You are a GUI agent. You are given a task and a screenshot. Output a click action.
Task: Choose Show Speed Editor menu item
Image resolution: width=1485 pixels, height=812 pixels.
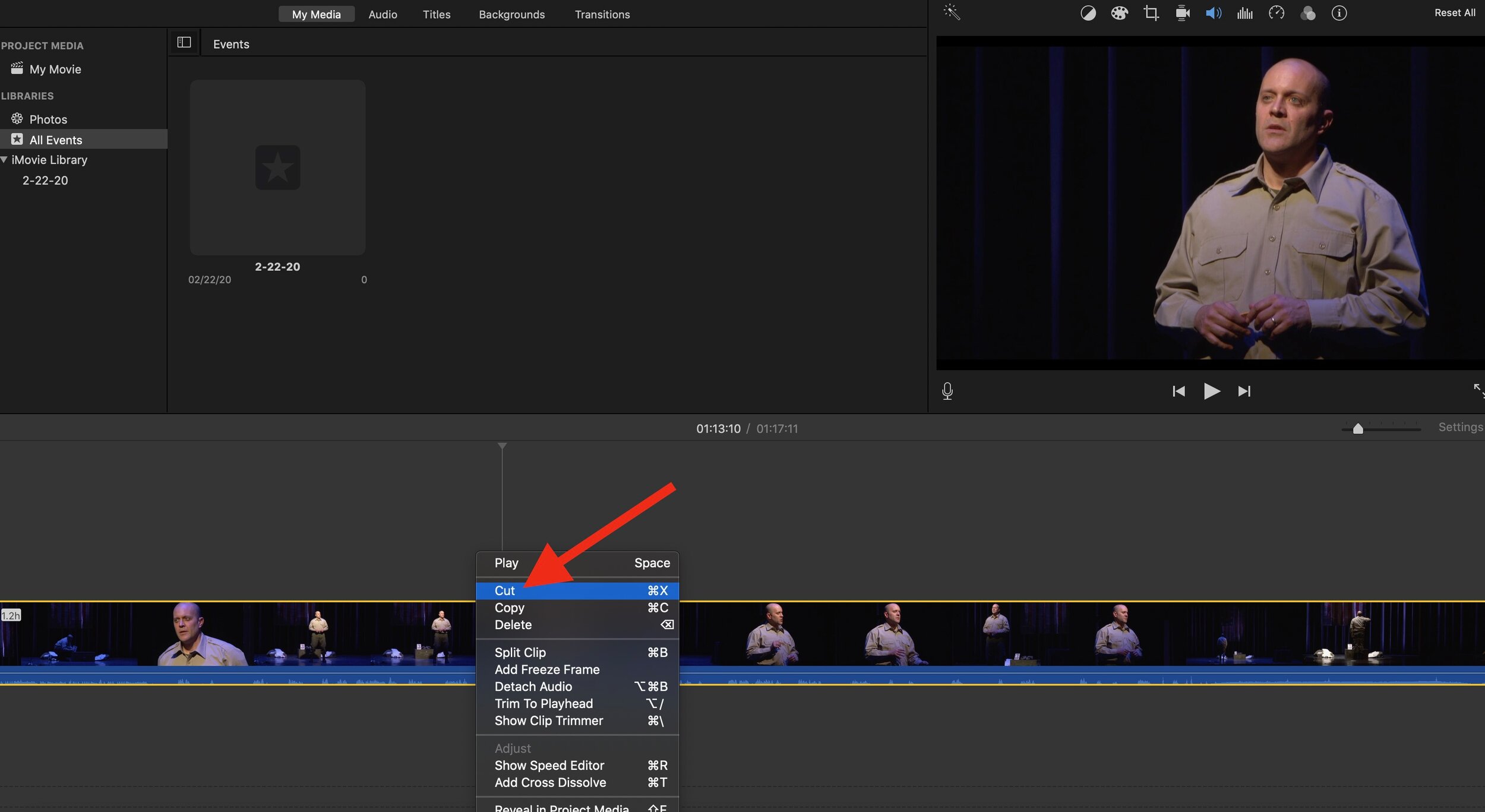[577, 766]
